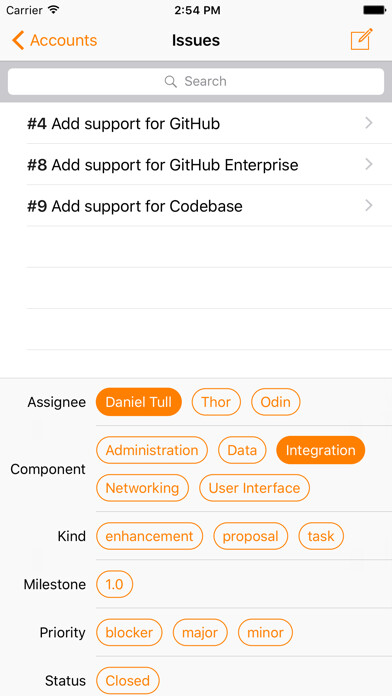Filter by the Administration component
Viewport: 392px width, 696px height.
click(152, 450)
